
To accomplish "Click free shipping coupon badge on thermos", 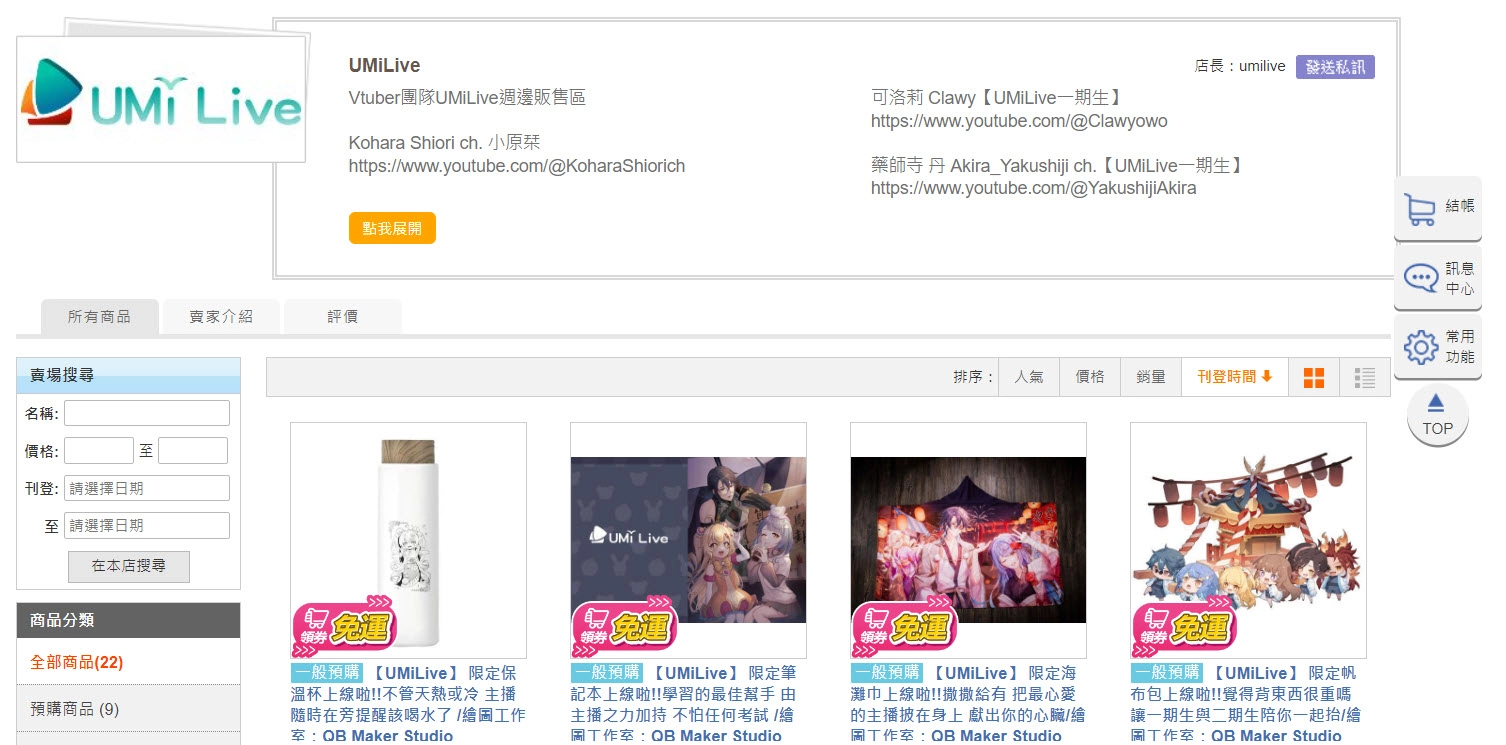I will tap(344, 627).
